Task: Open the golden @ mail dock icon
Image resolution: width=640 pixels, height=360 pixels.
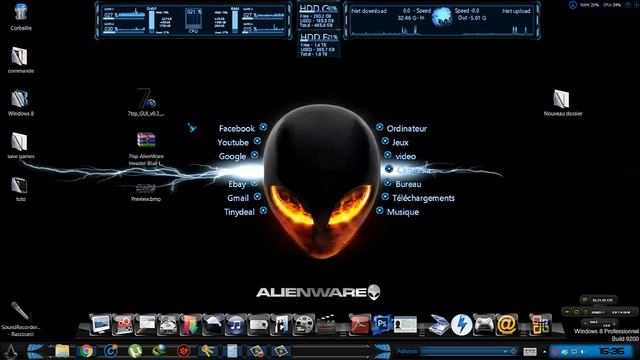Action: [507, 325]
